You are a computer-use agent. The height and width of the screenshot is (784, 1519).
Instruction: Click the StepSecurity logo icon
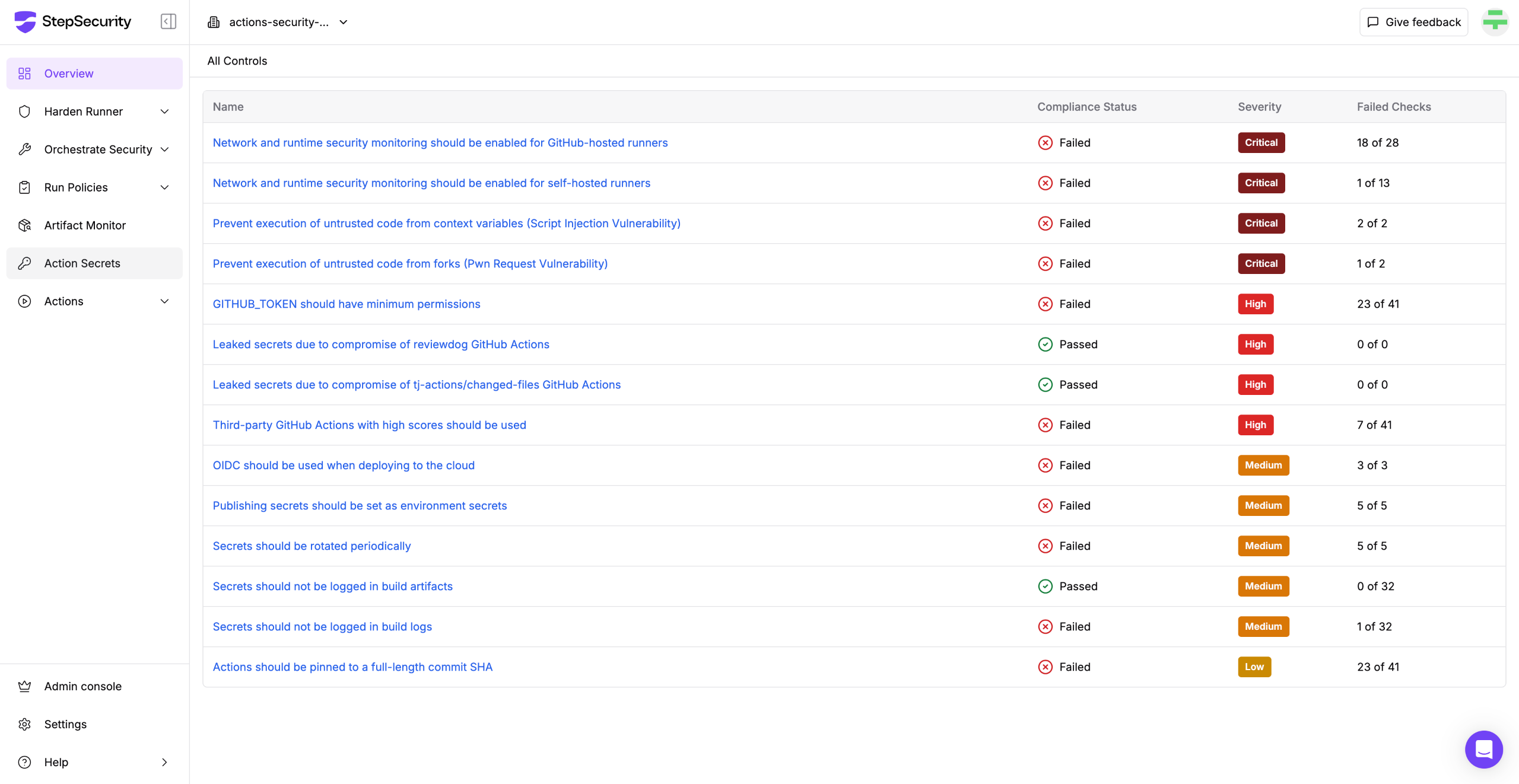(25, 21)
